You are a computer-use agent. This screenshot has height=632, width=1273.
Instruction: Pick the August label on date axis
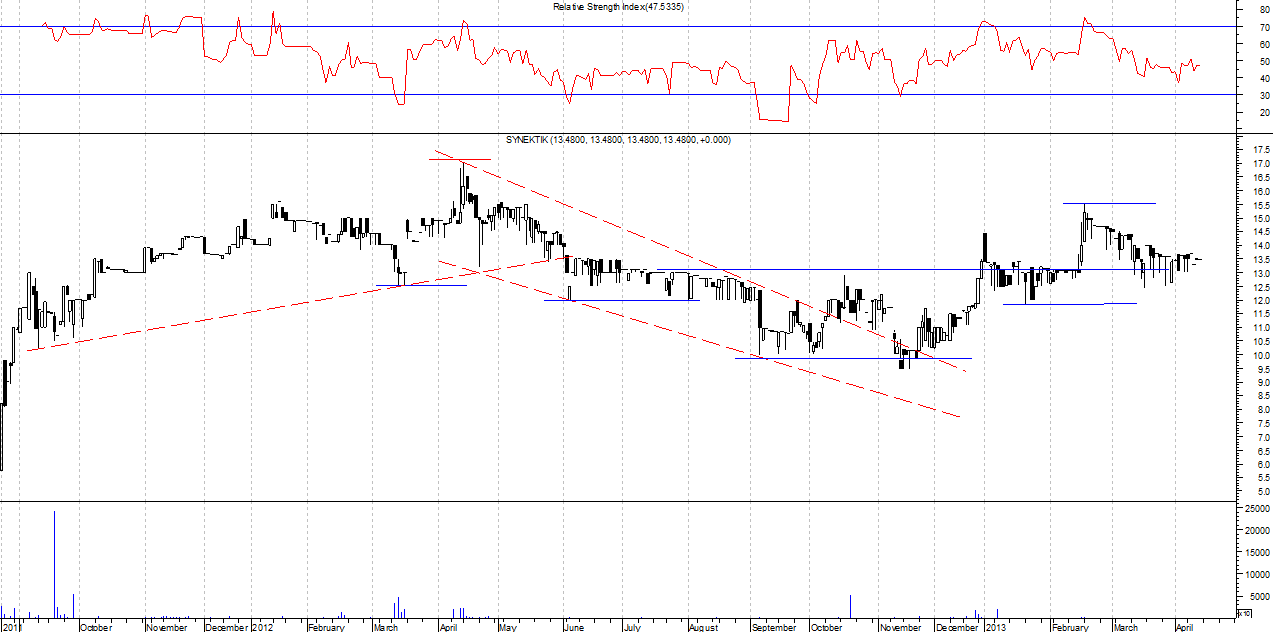(703, 627)
